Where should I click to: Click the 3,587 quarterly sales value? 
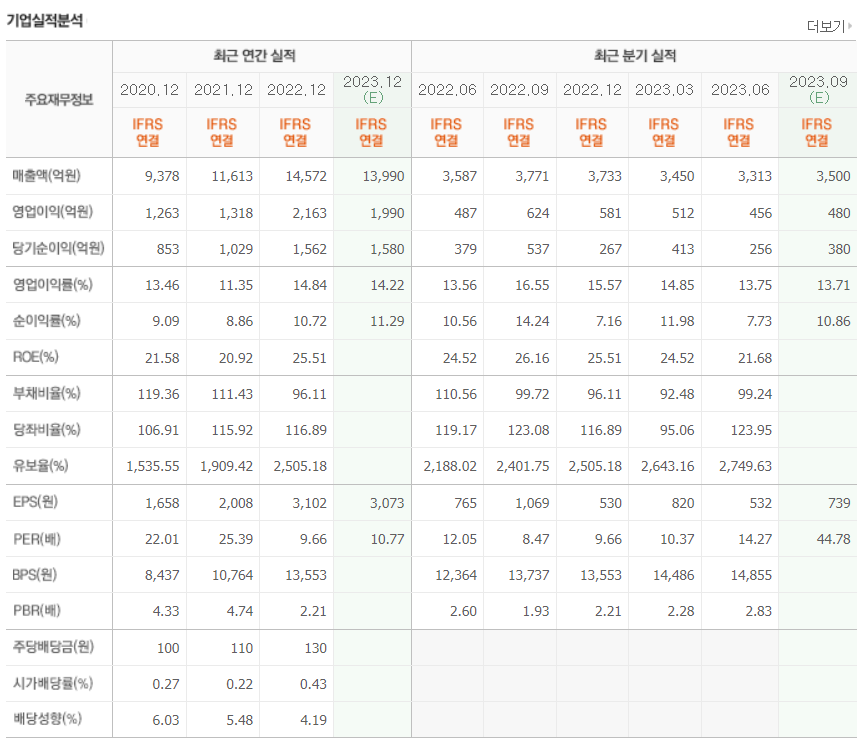coord(459,176)
